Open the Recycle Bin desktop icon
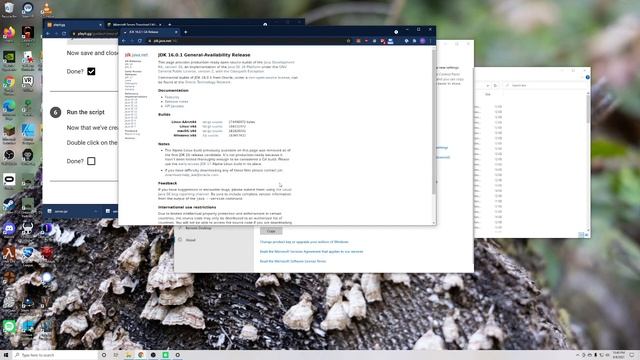 9,10
